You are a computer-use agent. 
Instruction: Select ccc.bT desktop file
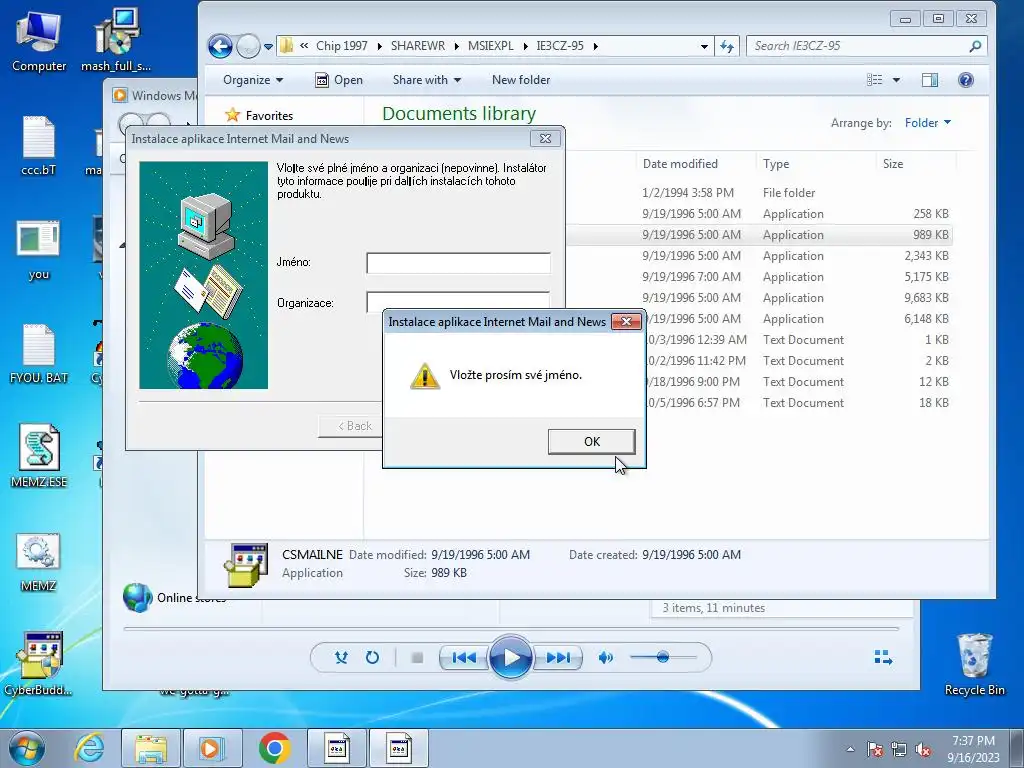(x=39, y=146)
